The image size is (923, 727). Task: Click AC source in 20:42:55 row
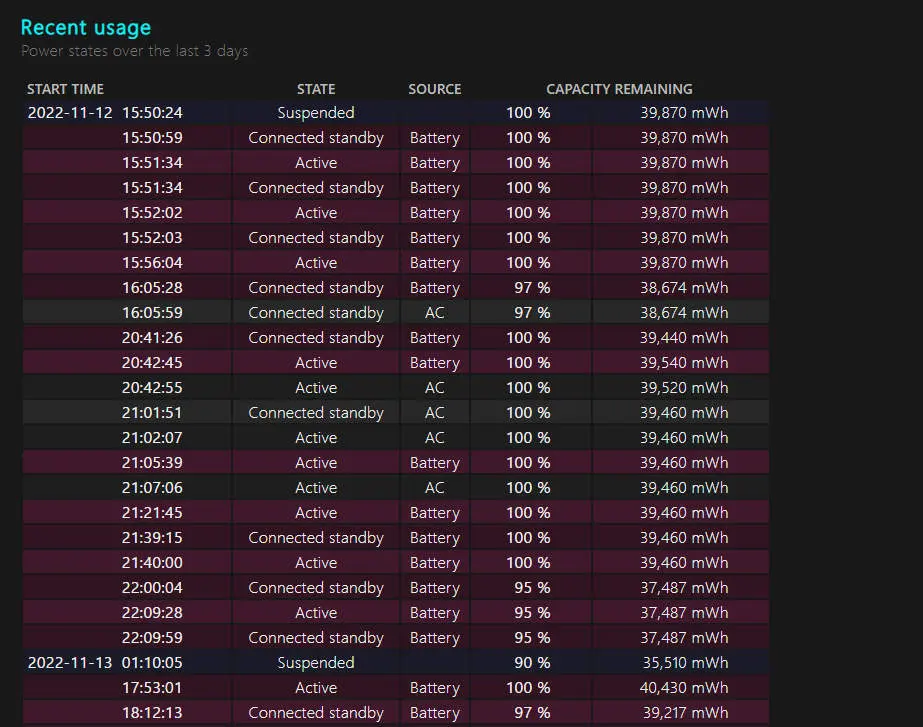(x=435, y=388)
